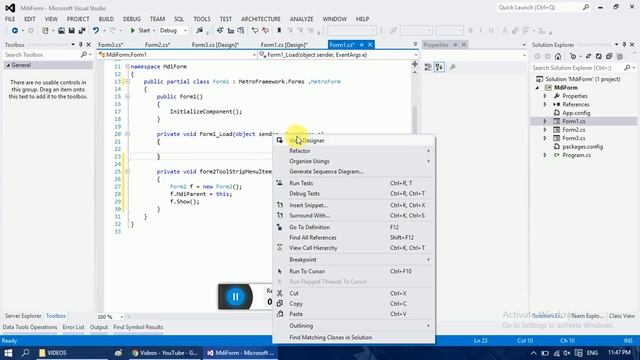Click the Search Toolbox magnifier icon
This screenshot has width=640, height=360.
click(84, 55)
